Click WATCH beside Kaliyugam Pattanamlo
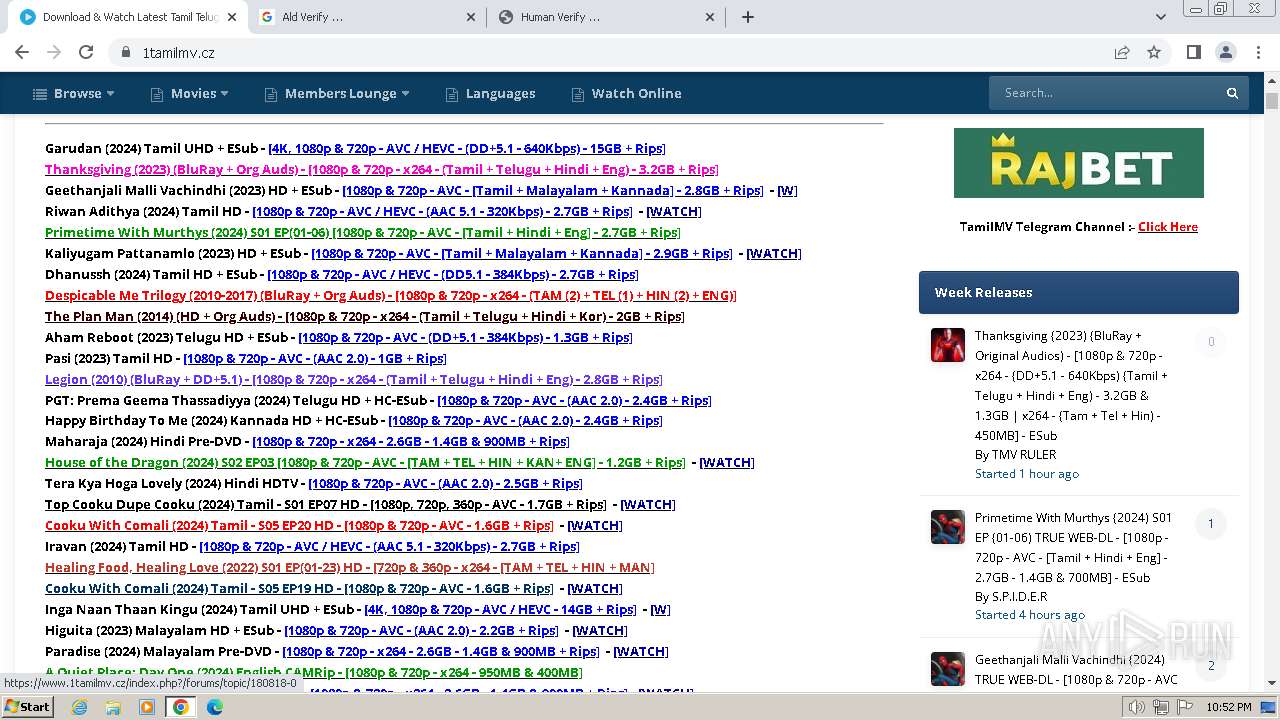 point(773,253)
